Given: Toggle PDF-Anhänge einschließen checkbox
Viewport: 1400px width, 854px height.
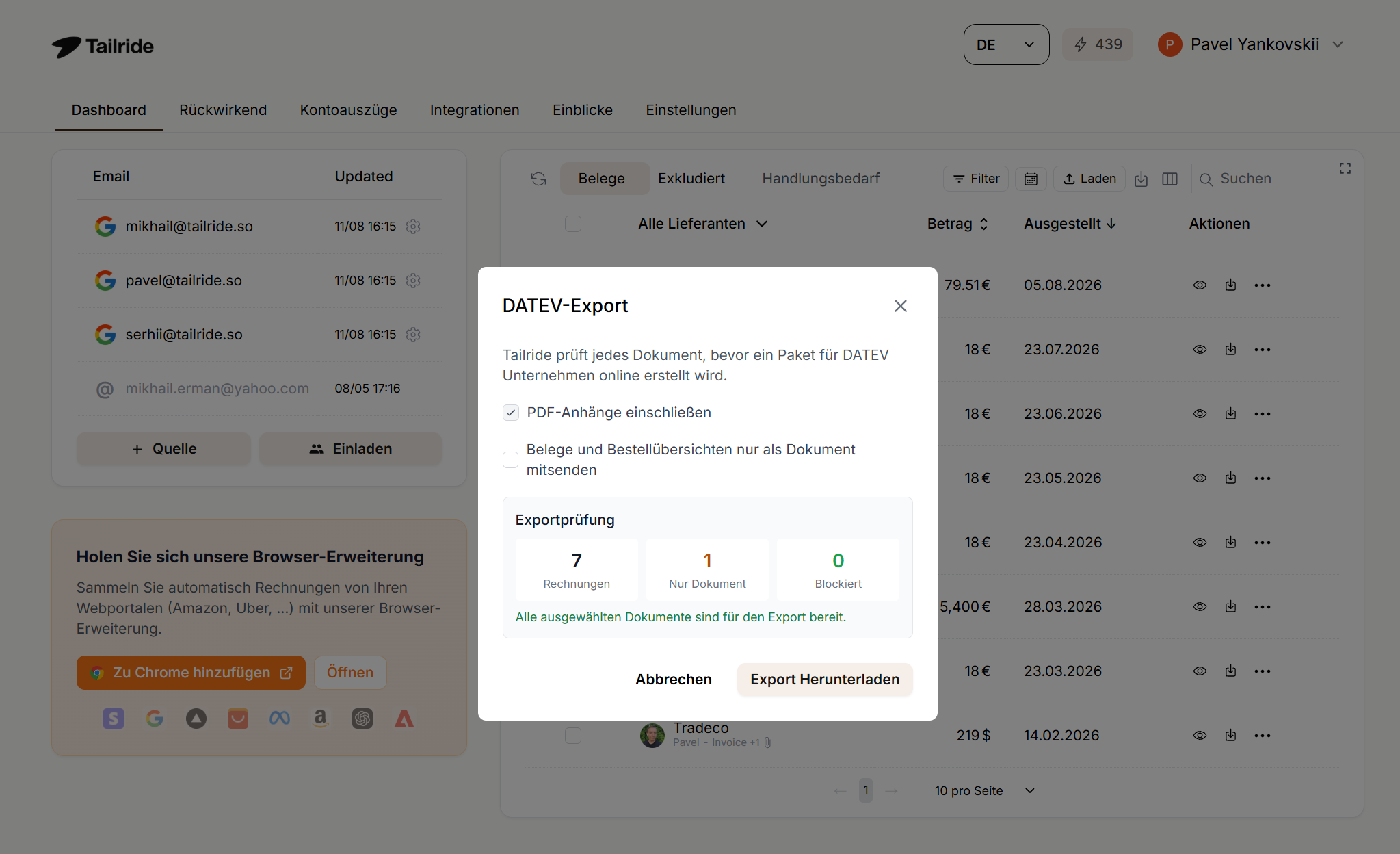Looking at the screenshot, I should point(511,413).
